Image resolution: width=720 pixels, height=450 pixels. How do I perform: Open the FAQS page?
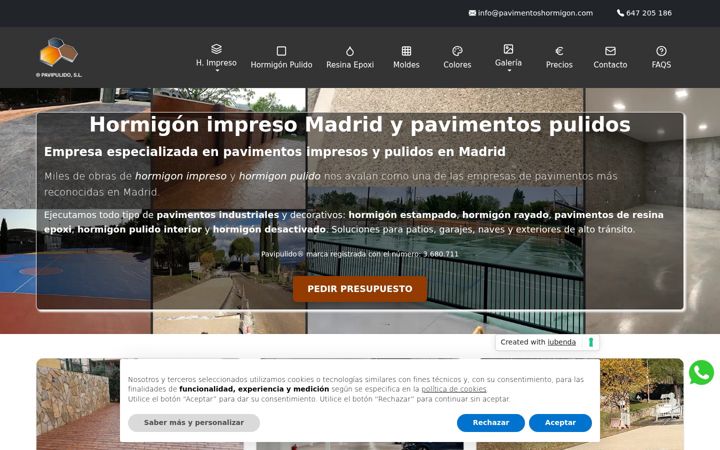coord(661,65)
